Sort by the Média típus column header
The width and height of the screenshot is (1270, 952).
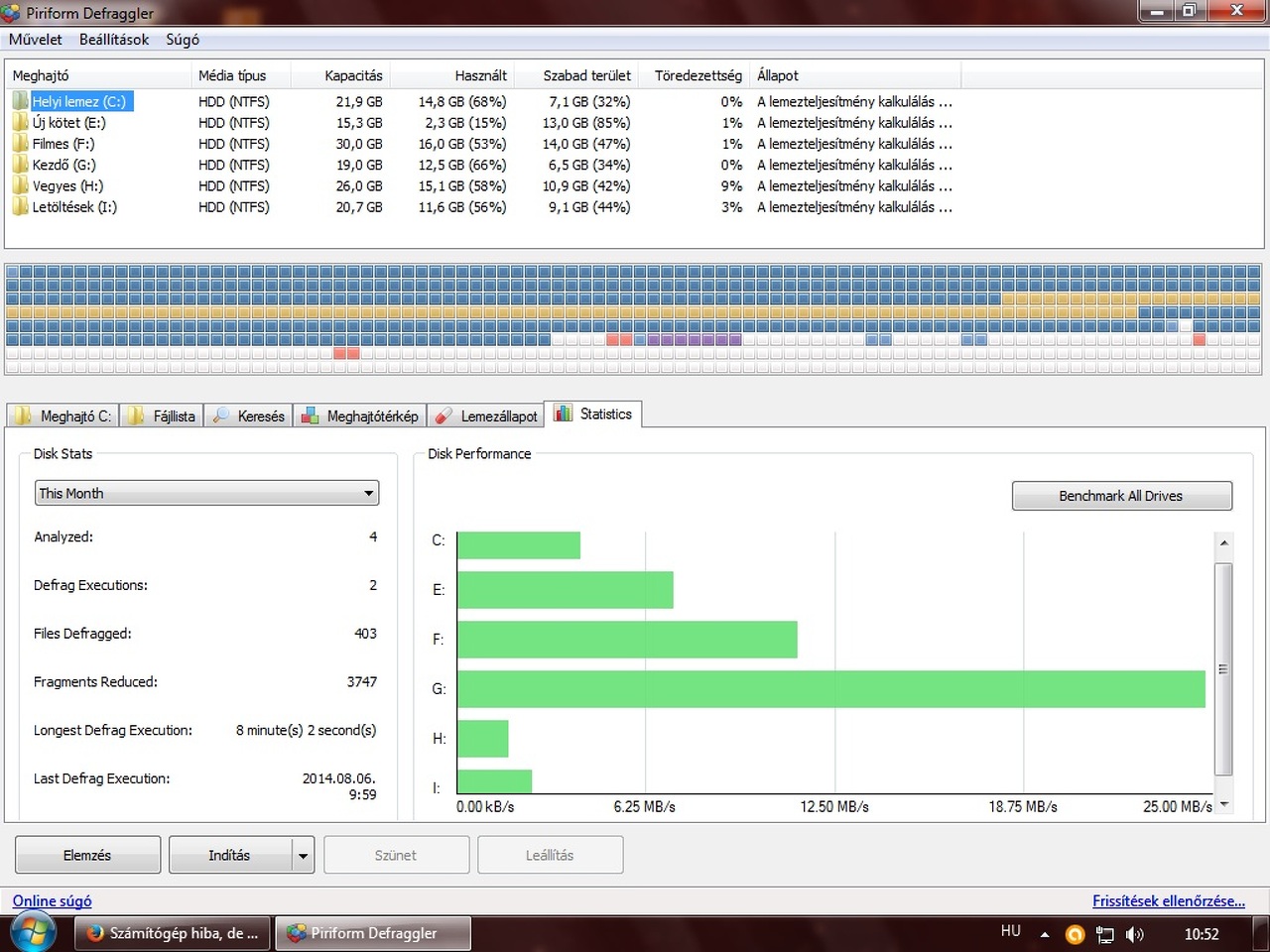click(241, 75)
